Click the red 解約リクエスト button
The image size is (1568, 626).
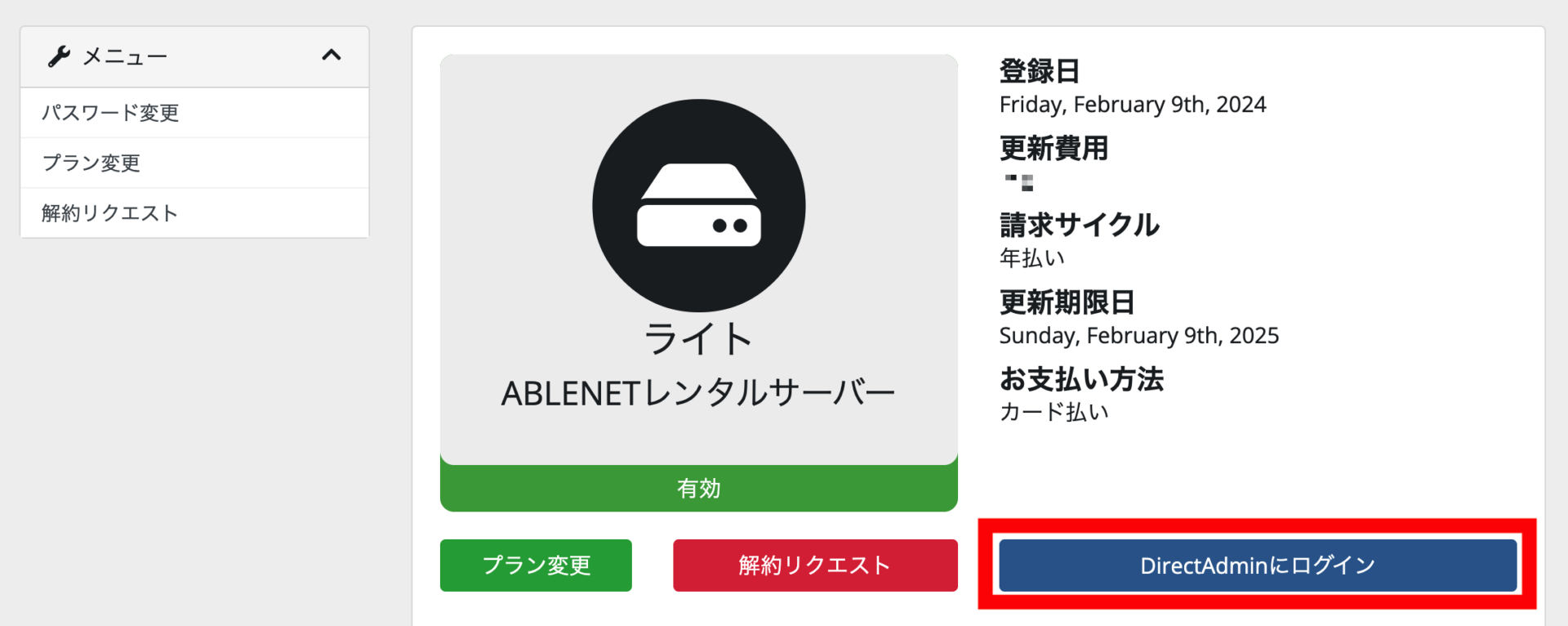pyautogui.click(x=814, y=565)
